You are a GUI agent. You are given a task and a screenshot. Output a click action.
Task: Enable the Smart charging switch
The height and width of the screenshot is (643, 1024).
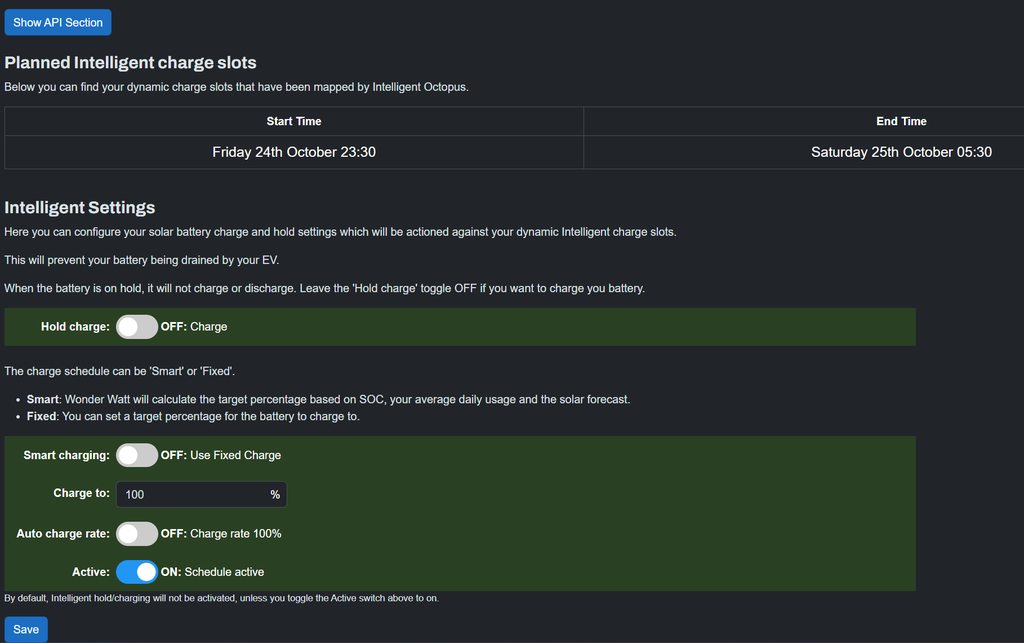(137, 455)
